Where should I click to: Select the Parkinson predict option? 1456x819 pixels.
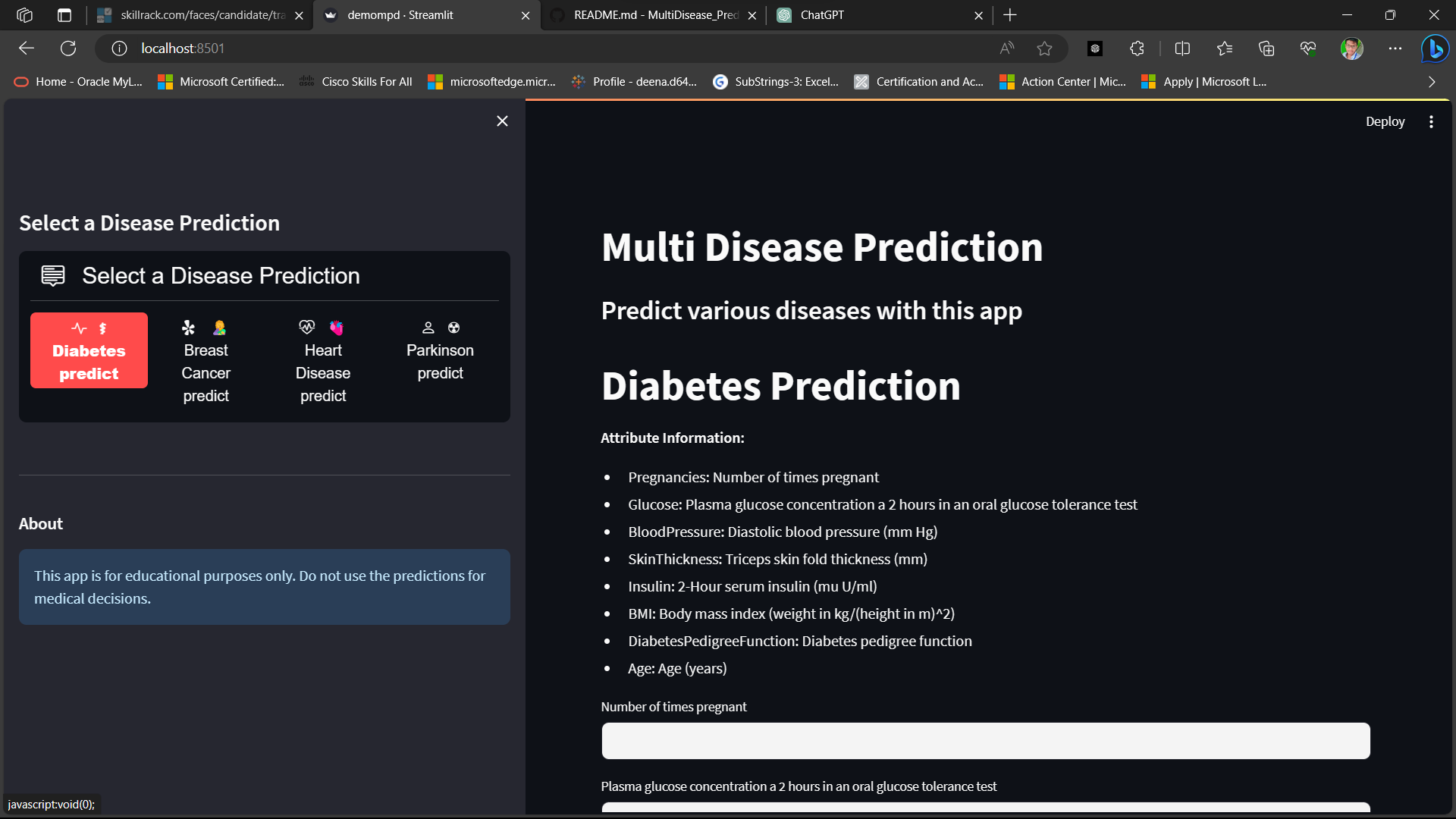[x=440, y=350]
